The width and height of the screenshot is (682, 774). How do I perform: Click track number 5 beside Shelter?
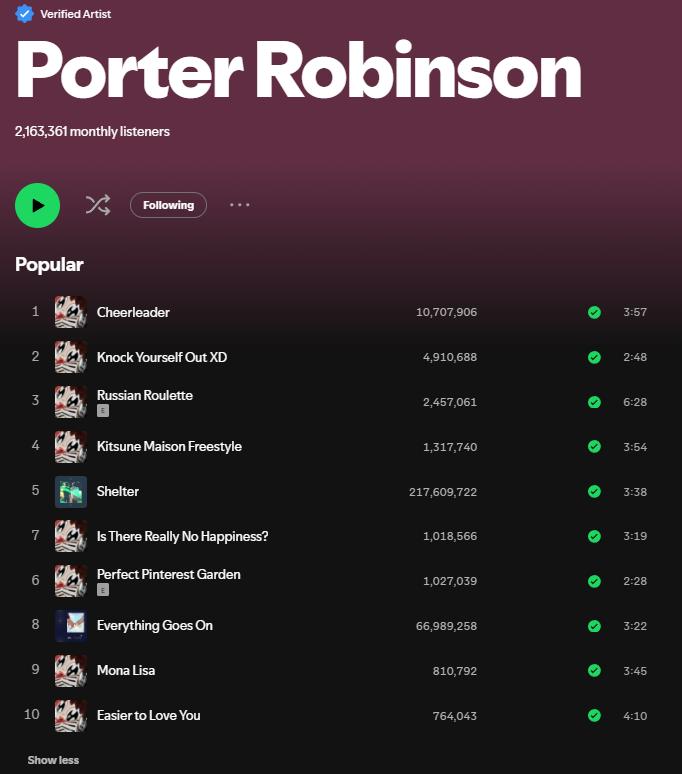(x=36, y=490)
